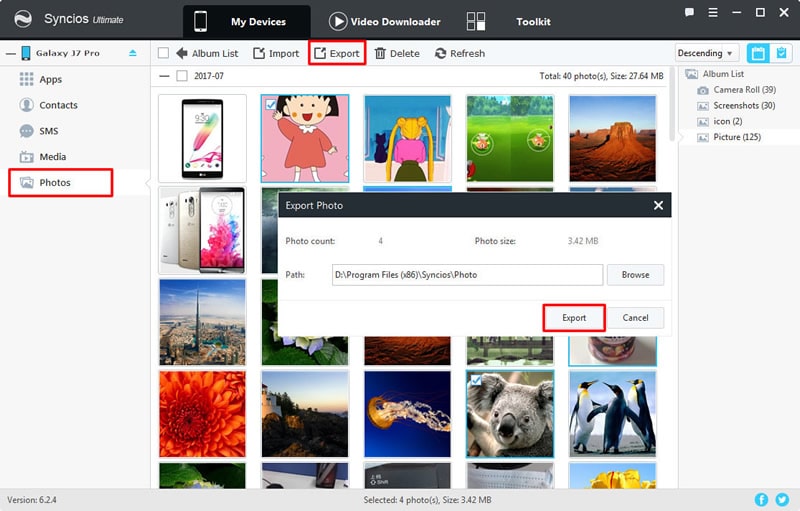Screen dimensions: 800x511
Task: Open the hamburger menu icon
Action: [x=713, y=12]
